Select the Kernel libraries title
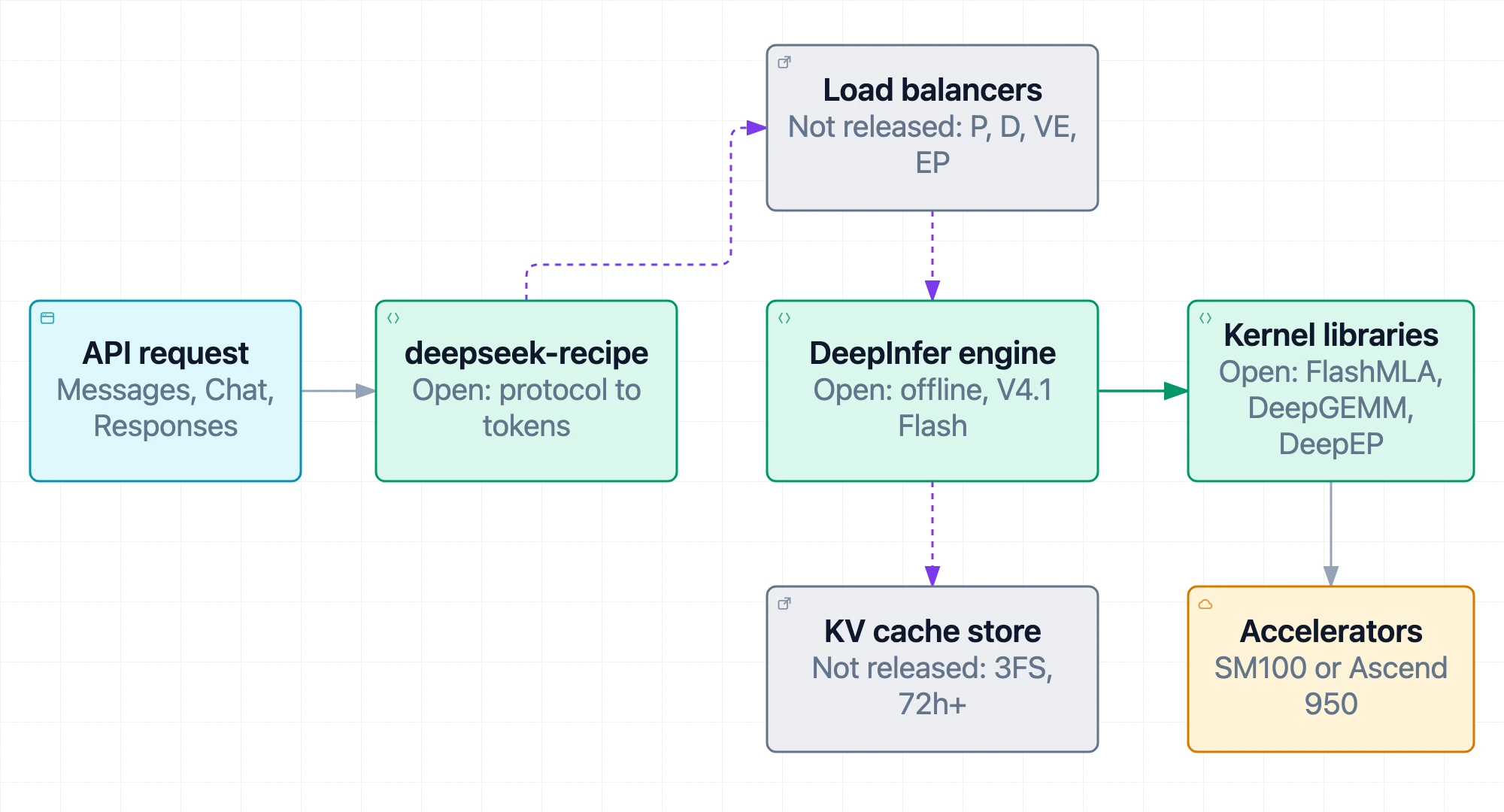 [1331, 335]
